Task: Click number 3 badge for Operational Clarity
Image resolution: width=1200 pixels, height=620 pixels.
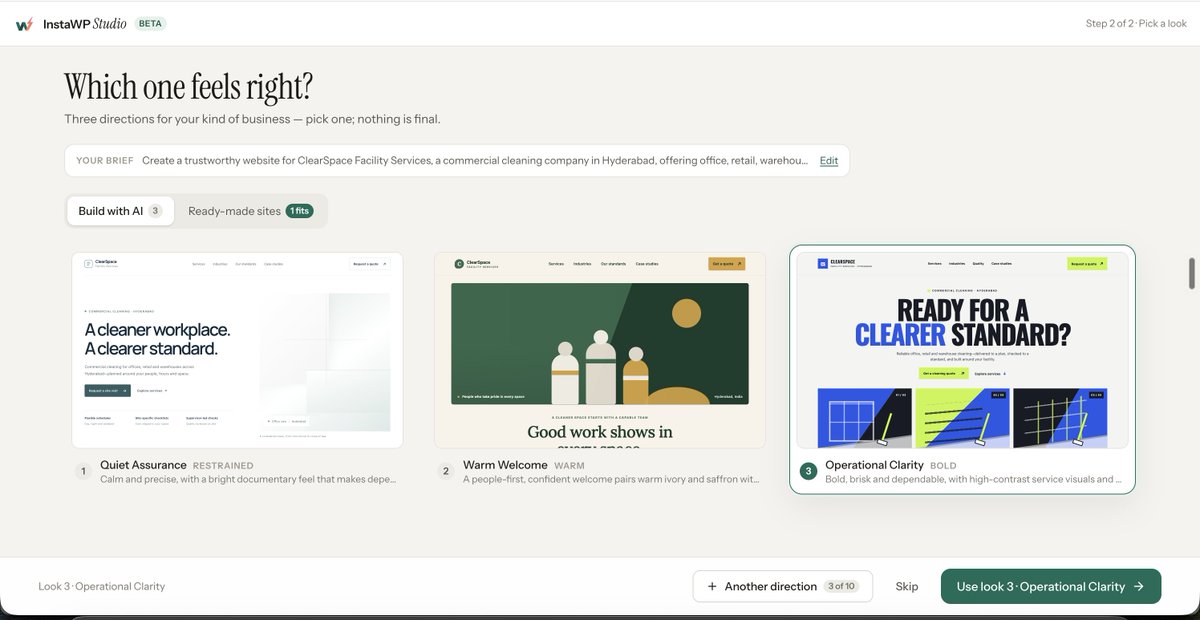Action: pyautogui.click(x=808, y=471)
